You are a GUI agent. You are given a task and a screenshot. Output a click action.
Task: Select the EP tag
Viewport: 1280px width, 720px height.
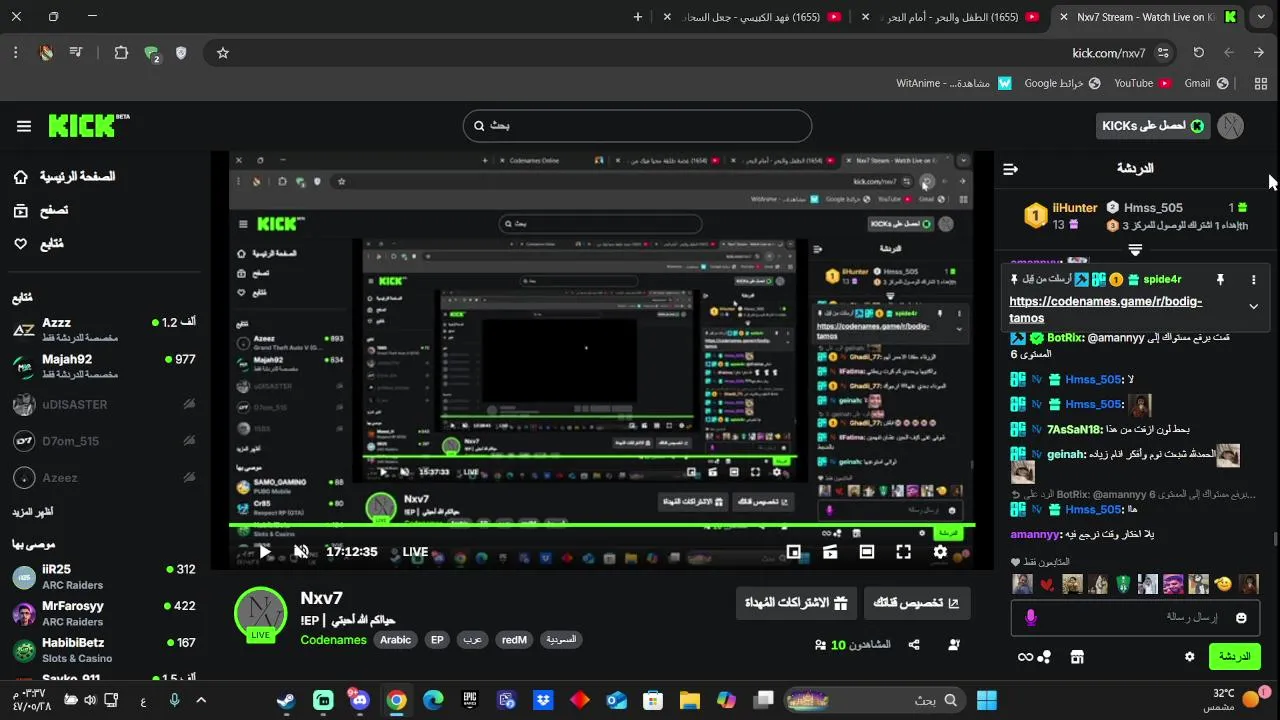click(x=437, y=640)
